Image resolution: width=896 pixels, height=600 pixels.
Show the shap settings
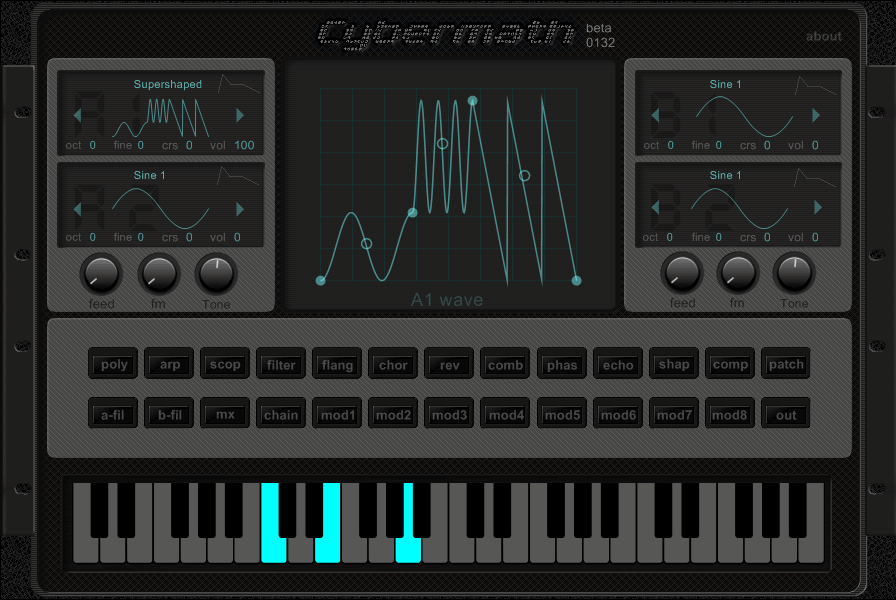[x=674, y=363]
